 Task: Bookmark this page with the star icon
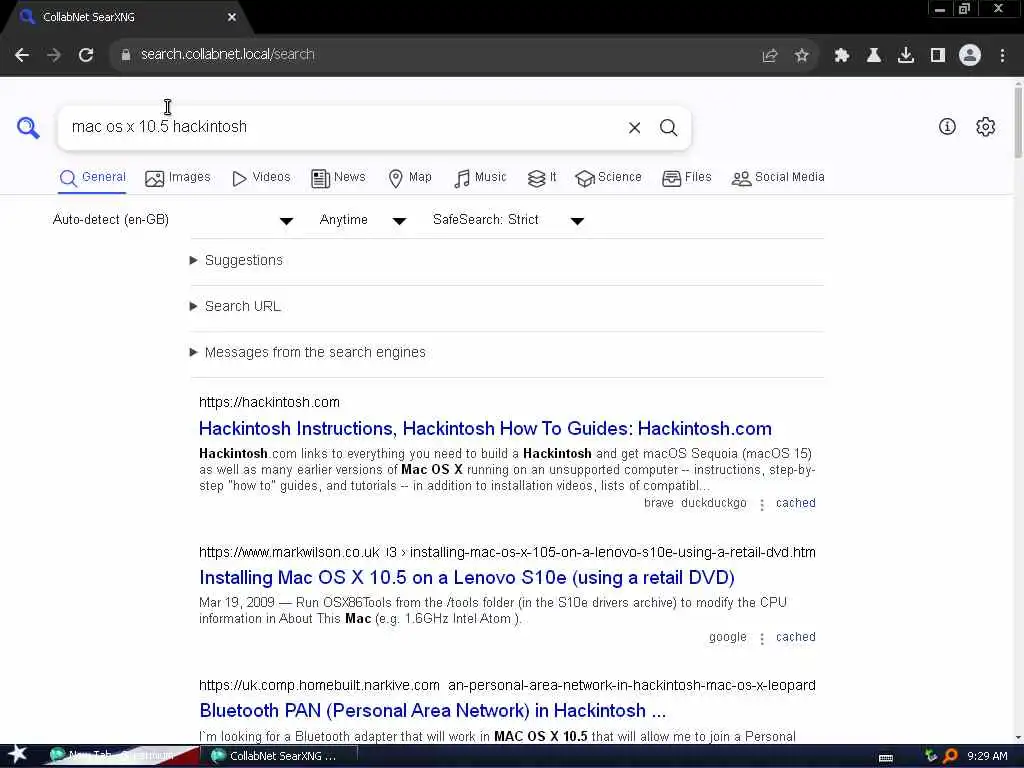click(802, 56)
